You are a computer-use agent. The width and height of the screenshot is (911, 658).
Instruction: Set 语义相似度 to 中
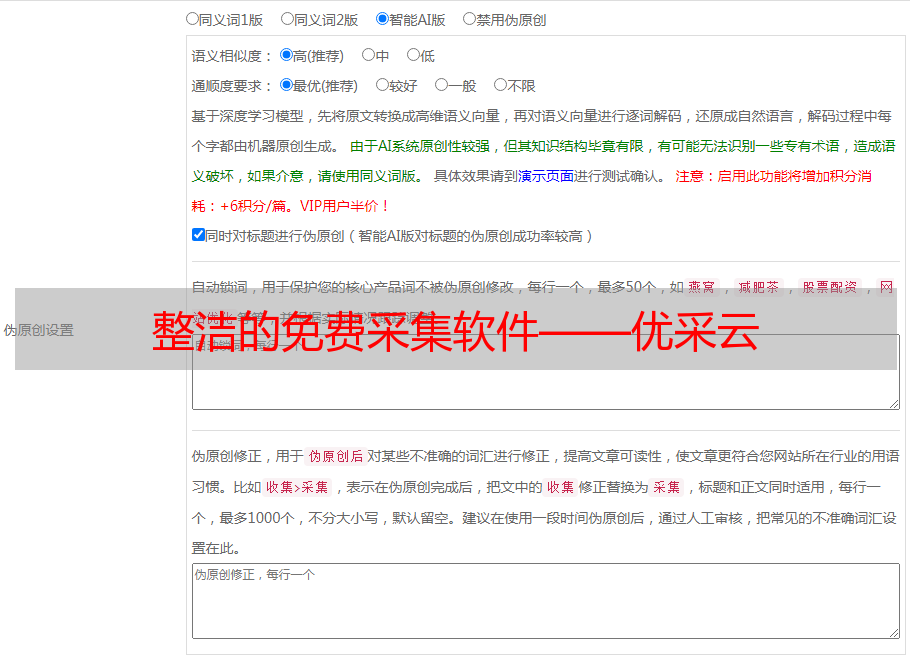point(368,55)
